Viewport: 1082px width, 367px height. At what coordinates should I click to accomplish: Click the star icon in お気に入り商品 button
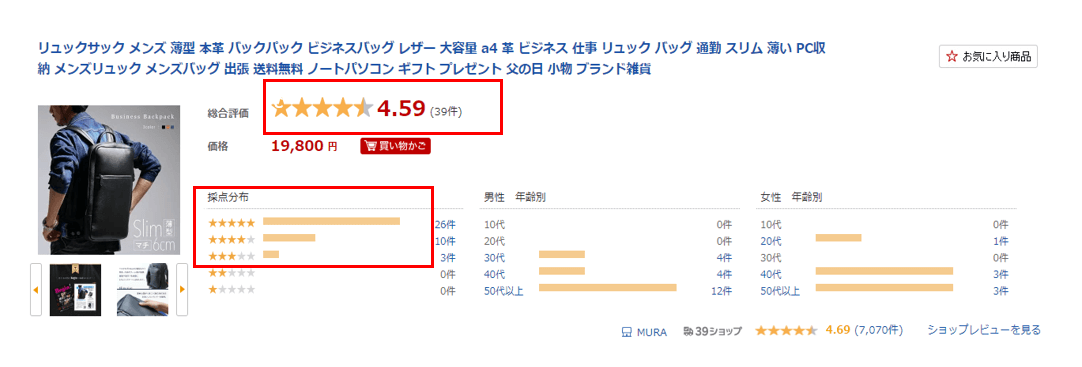tap(952, 56)
